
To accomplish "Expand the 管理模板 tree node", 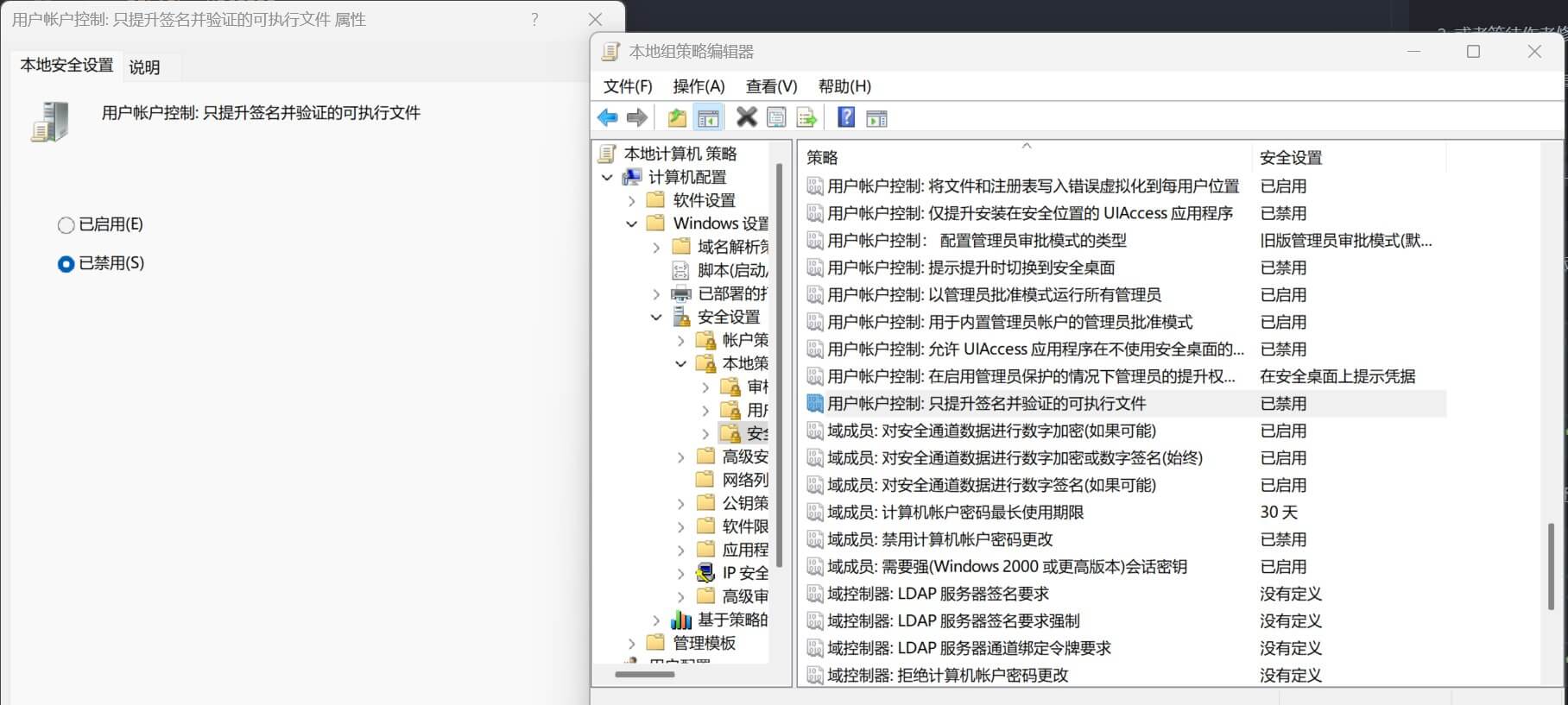I will coord(631,644).
